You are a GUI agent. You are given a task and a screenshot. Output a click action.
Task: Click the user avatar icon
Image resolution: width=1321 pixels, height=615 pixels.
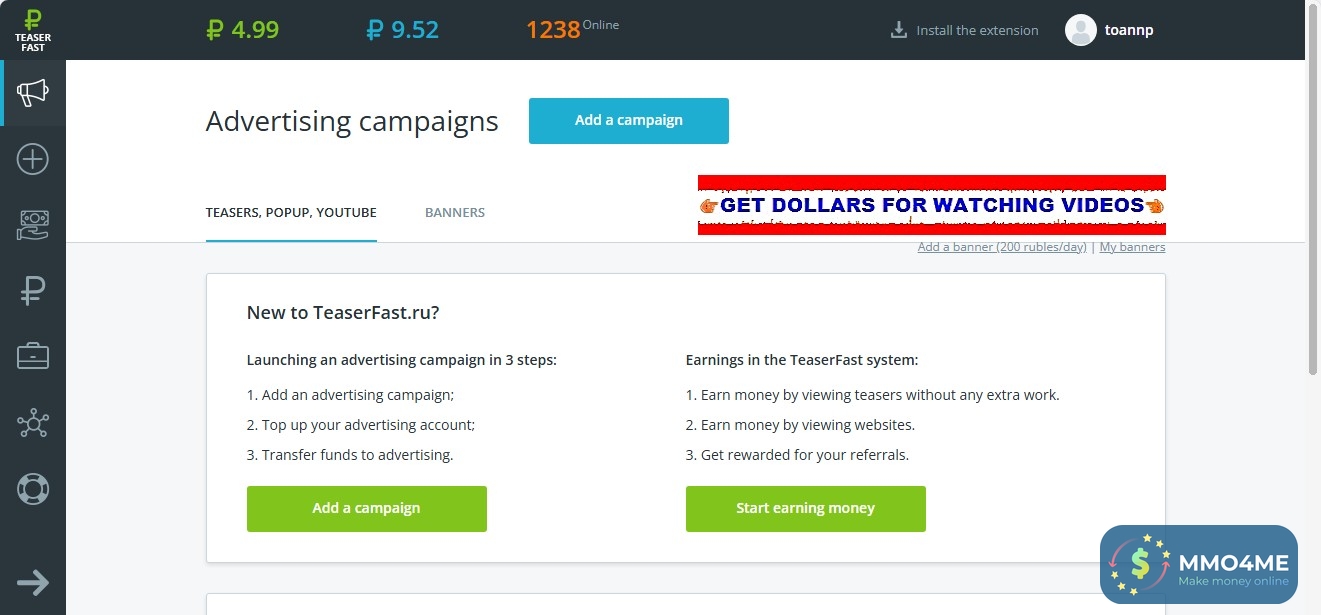point(1081,30)
